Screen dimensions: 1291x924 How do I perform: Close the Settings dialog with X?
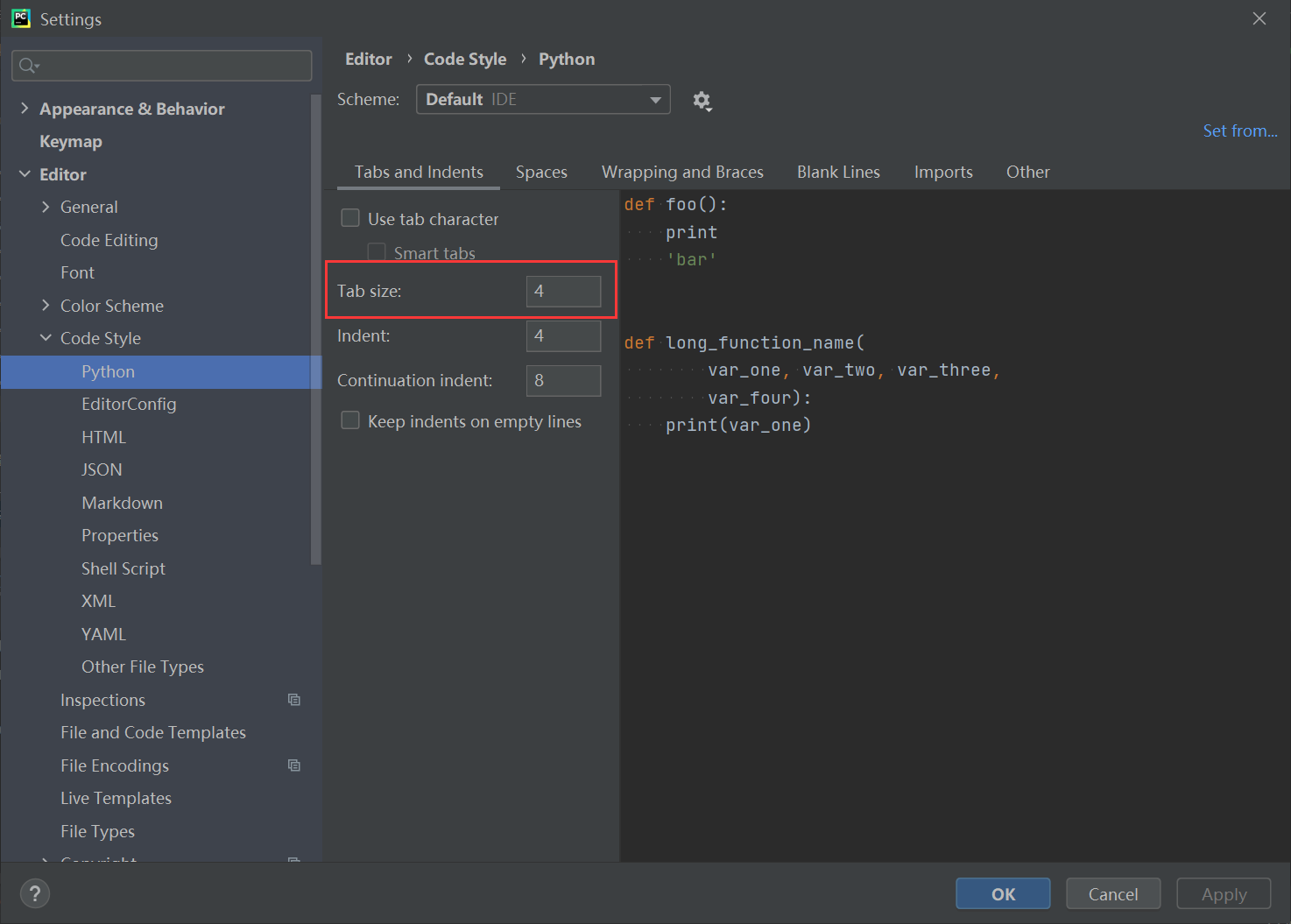pyautogui.click(x=1259, y=18)
